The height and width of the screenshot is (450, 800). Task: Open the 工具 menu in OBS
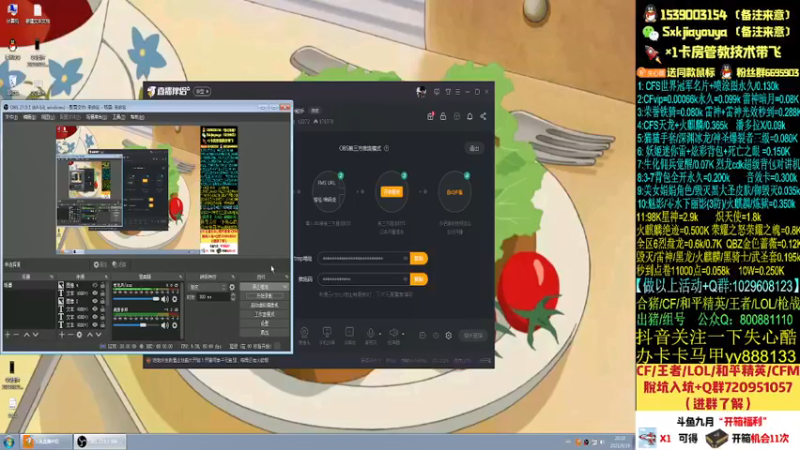[x=118, y=117]
